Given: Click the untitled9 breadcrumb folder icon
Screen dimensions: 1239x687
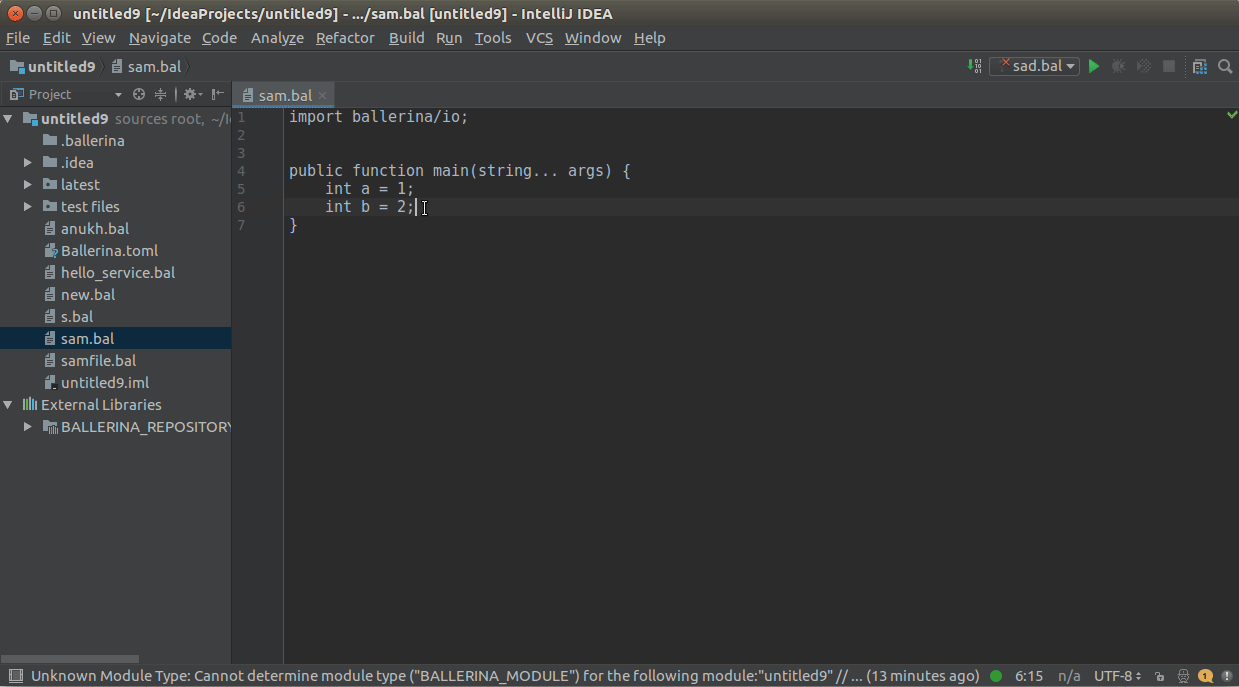Looking at the screenshot, I should point(17,67).
